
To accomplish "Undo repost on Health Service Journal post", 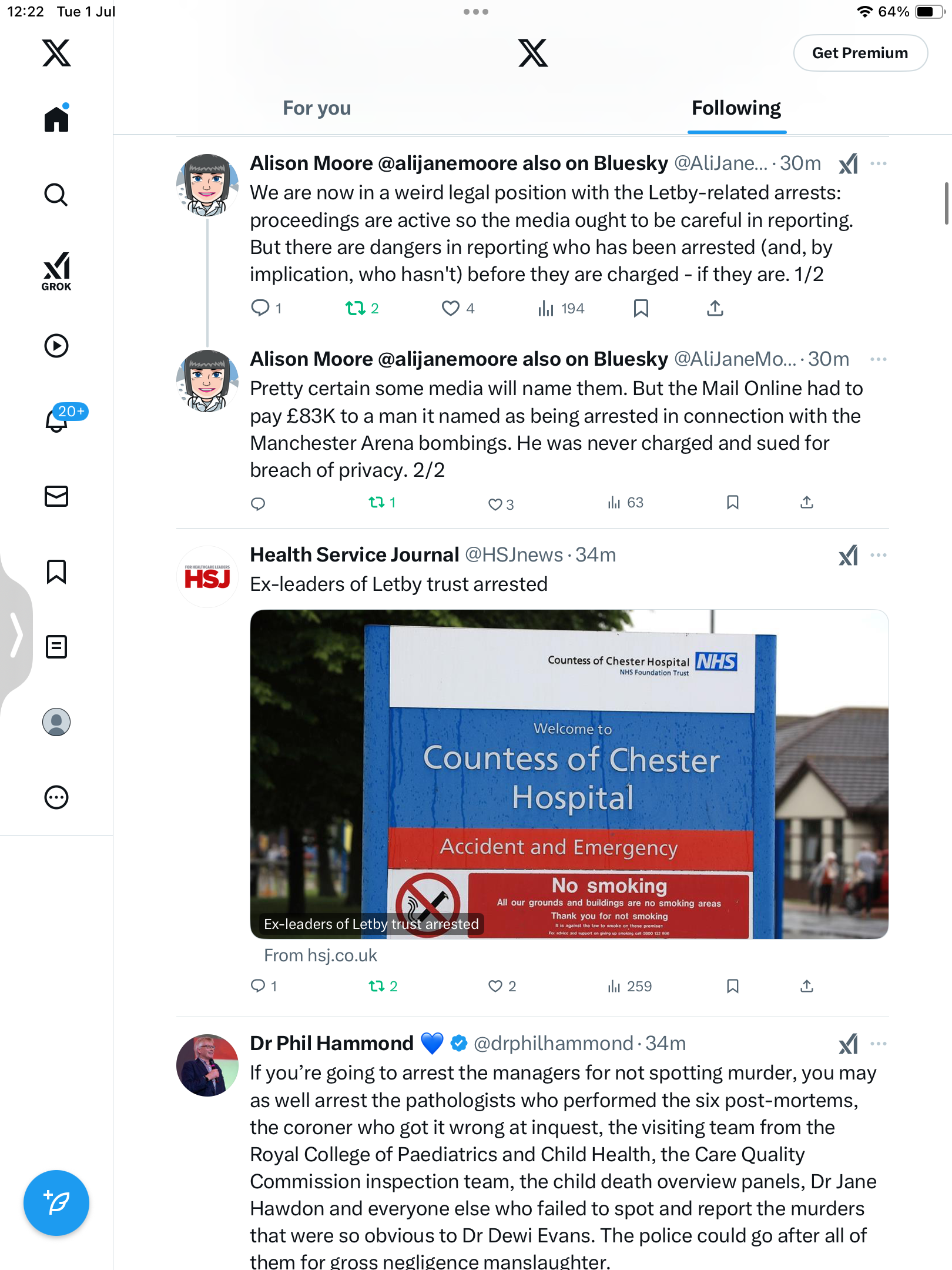I will click(383, 986).
